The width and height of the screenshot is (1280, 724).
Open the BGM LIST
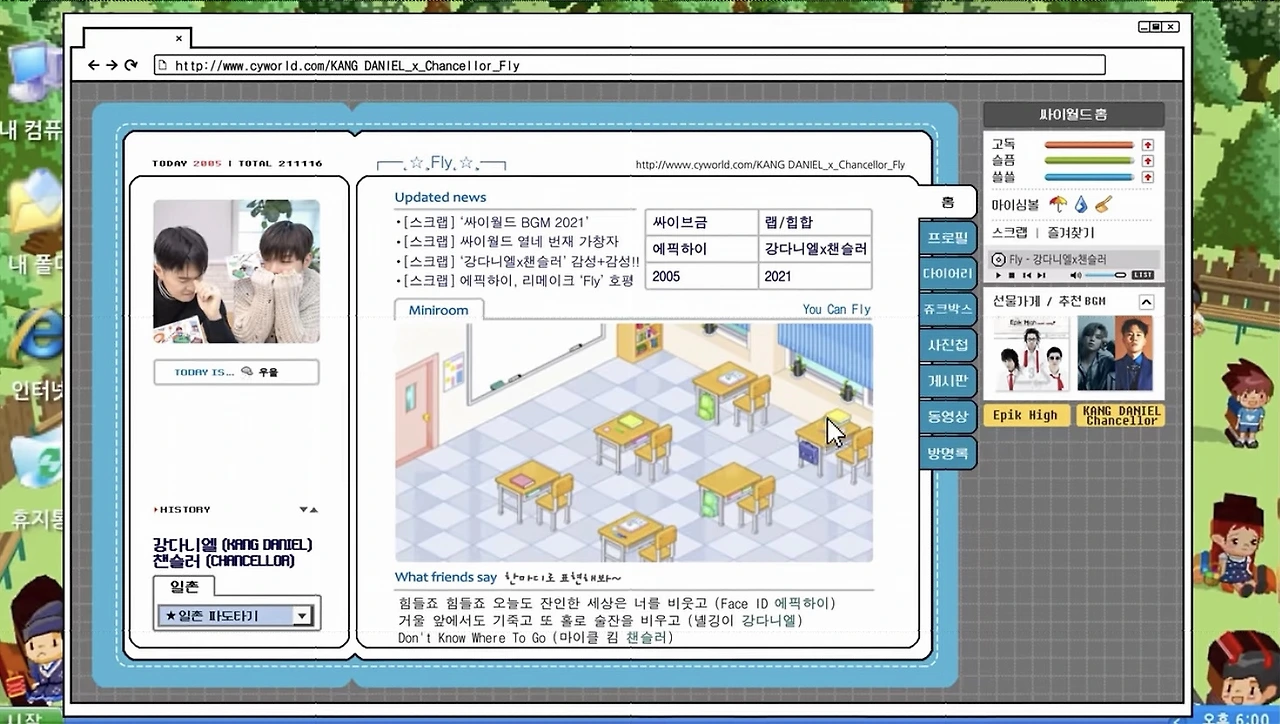[x=1142, y=275]
